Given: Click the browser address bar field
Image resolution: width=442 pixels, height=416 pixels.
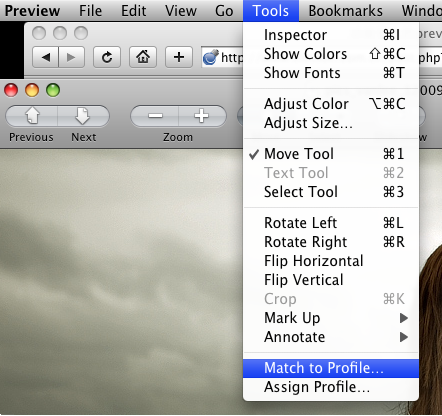Looking at the screenshot, I should [x=222, y=57].
